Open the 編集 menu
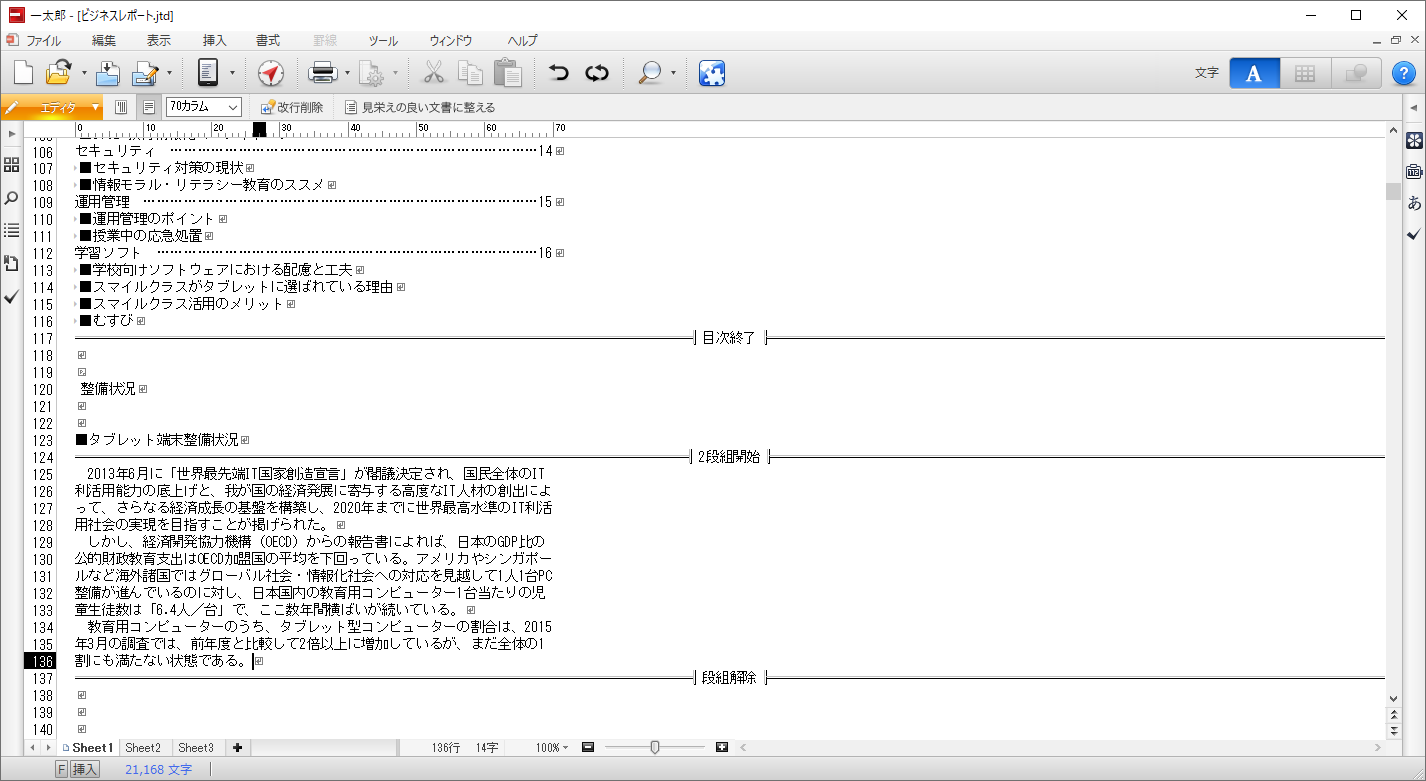 (104, 41)
